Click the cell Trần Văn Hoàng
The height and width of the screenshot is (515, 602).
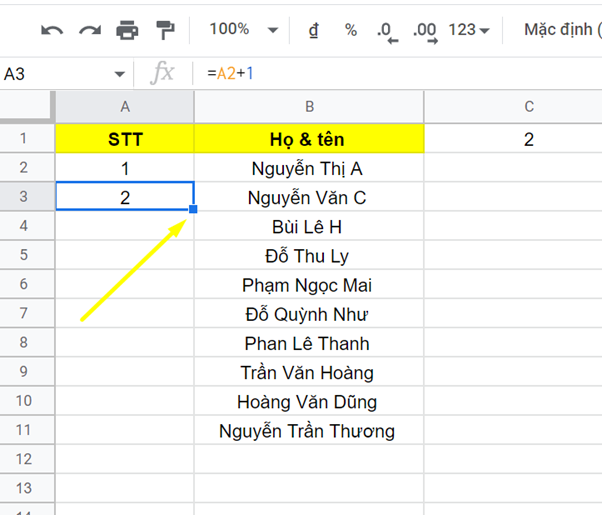coord(309,372)
